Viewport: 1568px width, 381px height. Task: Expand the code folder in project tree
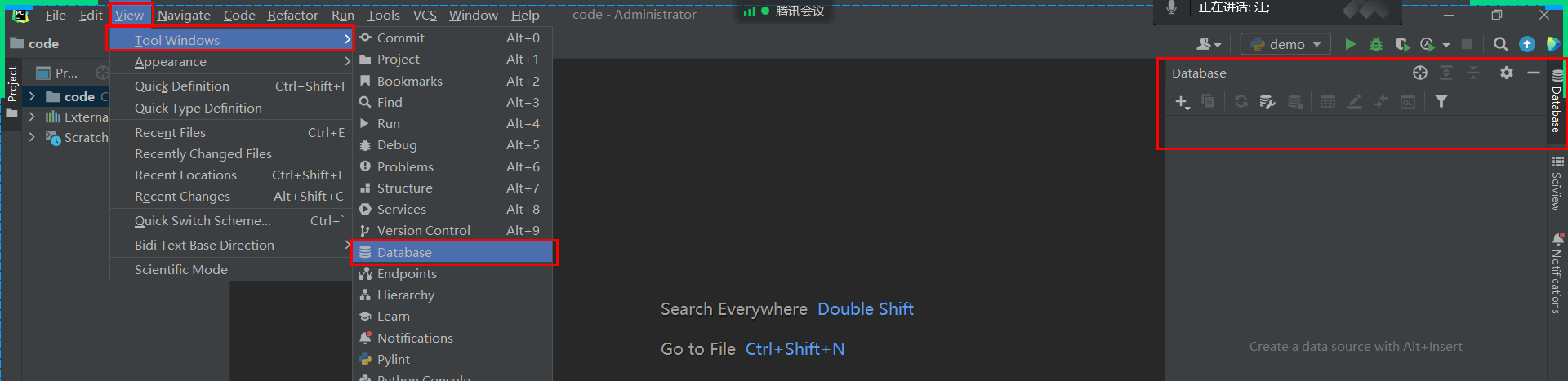(32, 96)
